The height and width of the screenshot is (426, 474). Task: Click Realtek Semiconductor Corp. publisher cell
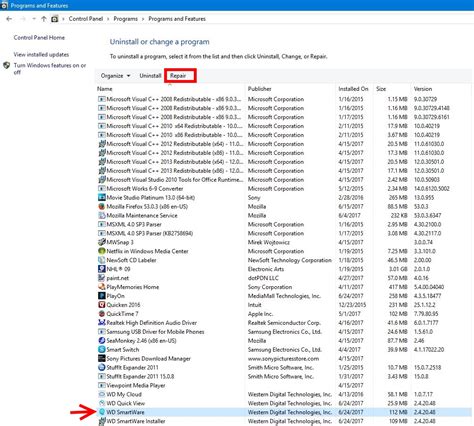tap(284, 323)
